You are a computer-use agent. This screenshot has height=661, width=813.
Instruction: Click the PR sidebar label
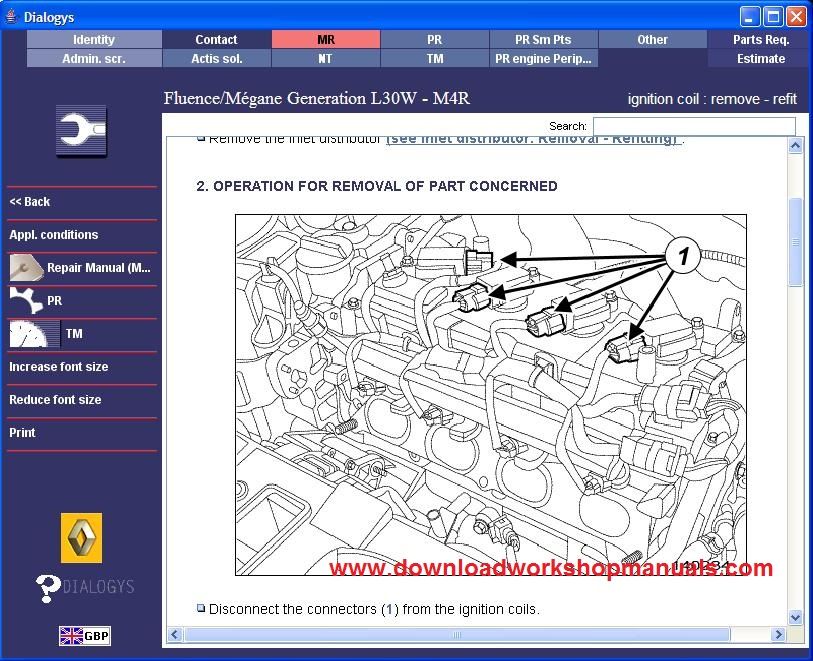click(x=54, y=301)
